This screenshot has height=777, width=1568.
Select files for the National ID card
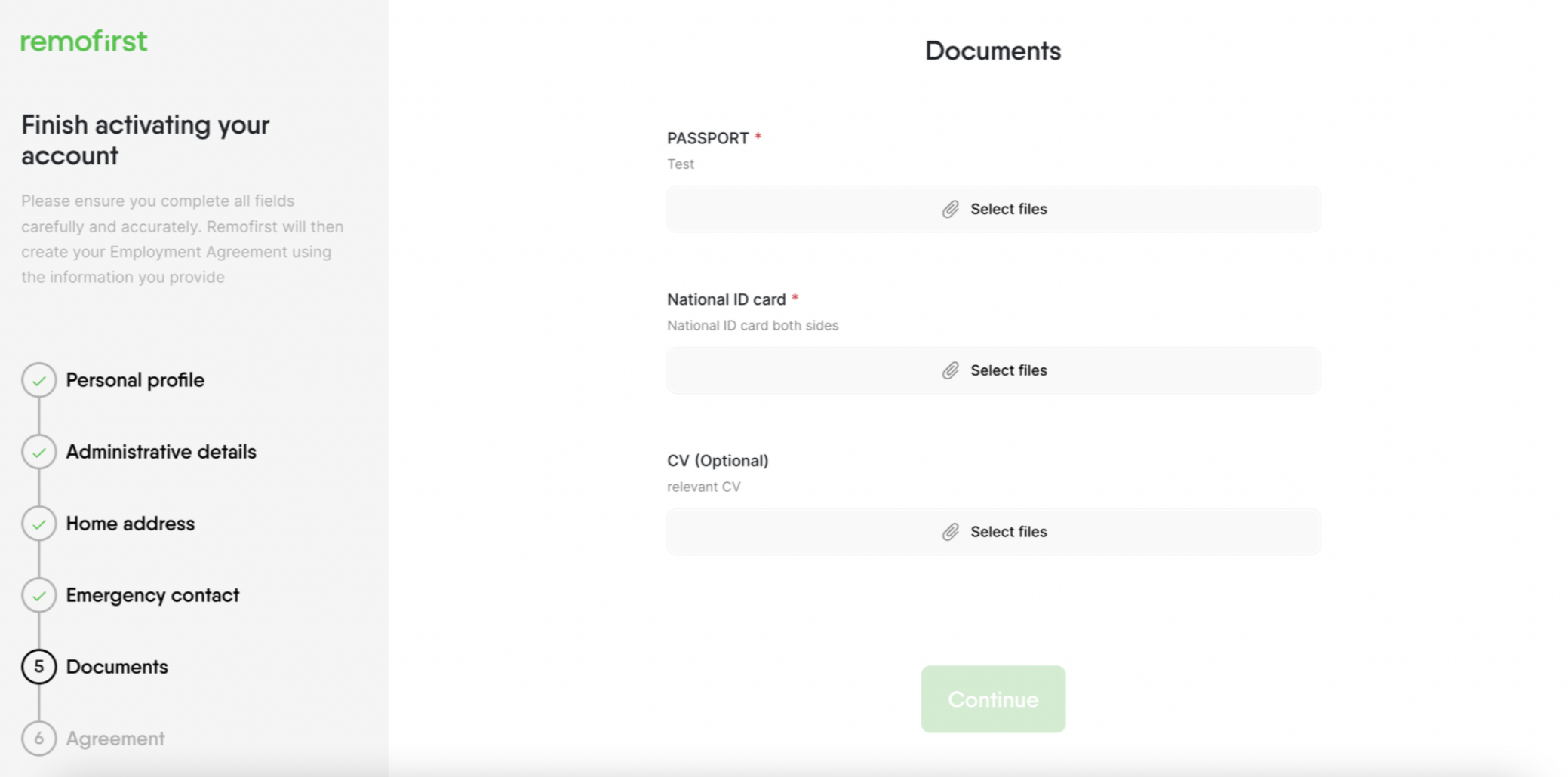(993, 370)
